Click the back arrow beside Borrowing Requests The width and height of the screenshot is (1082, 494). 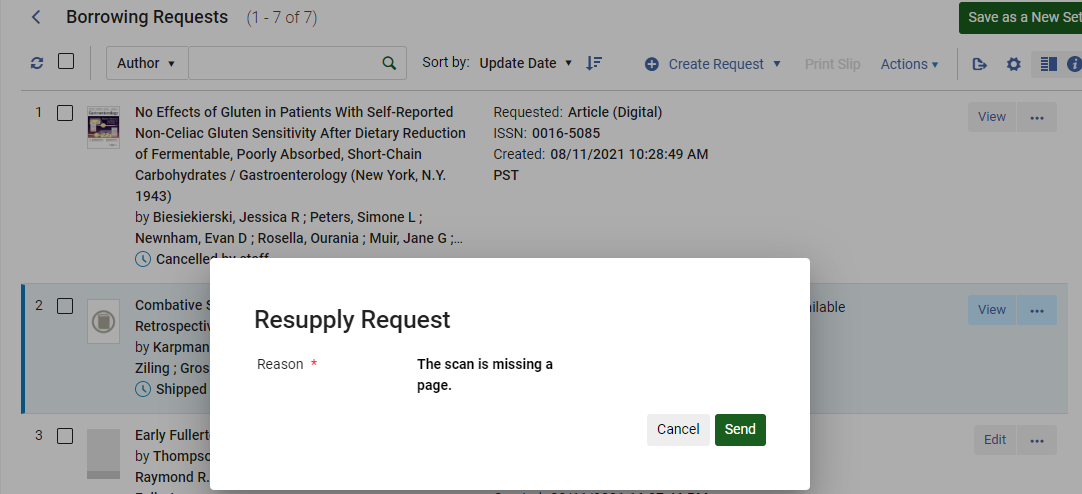point(37,17)
